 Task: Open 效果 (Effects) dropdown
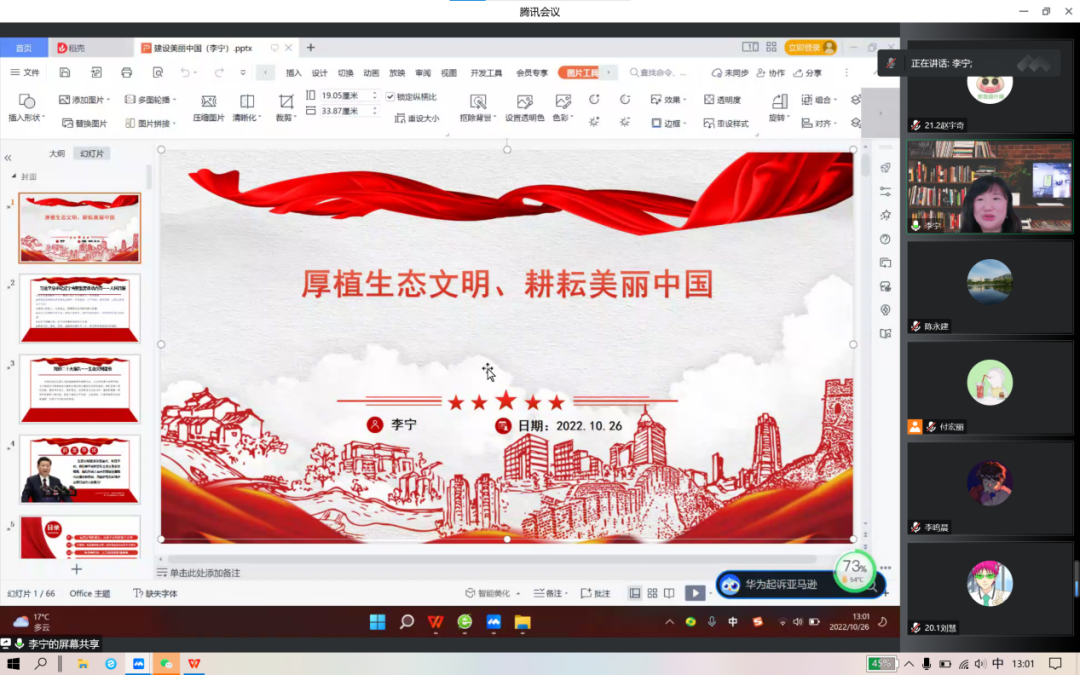click(x=668, y=100)
